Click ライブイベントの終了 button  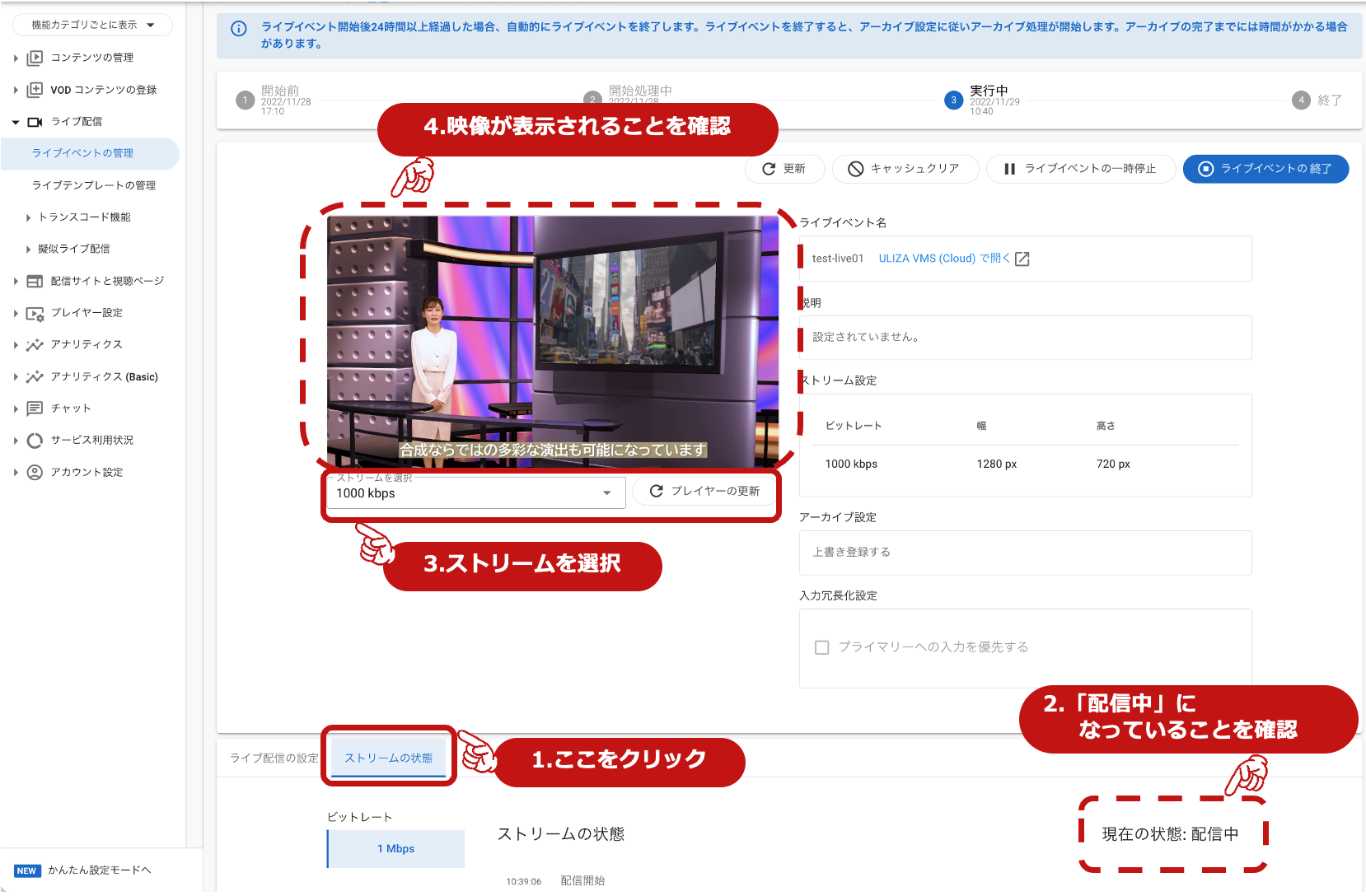1265,169
